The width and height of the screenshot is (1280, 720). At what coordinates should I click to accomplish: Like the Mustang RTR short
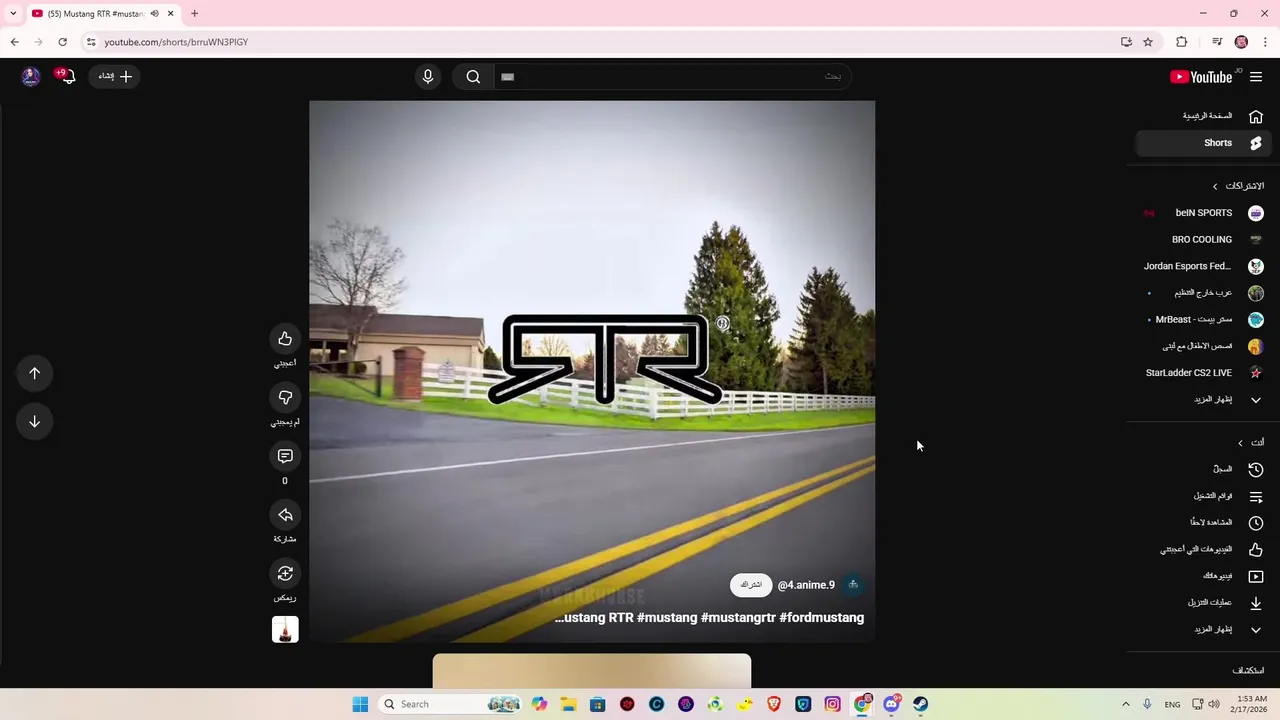tap(285, 339)
